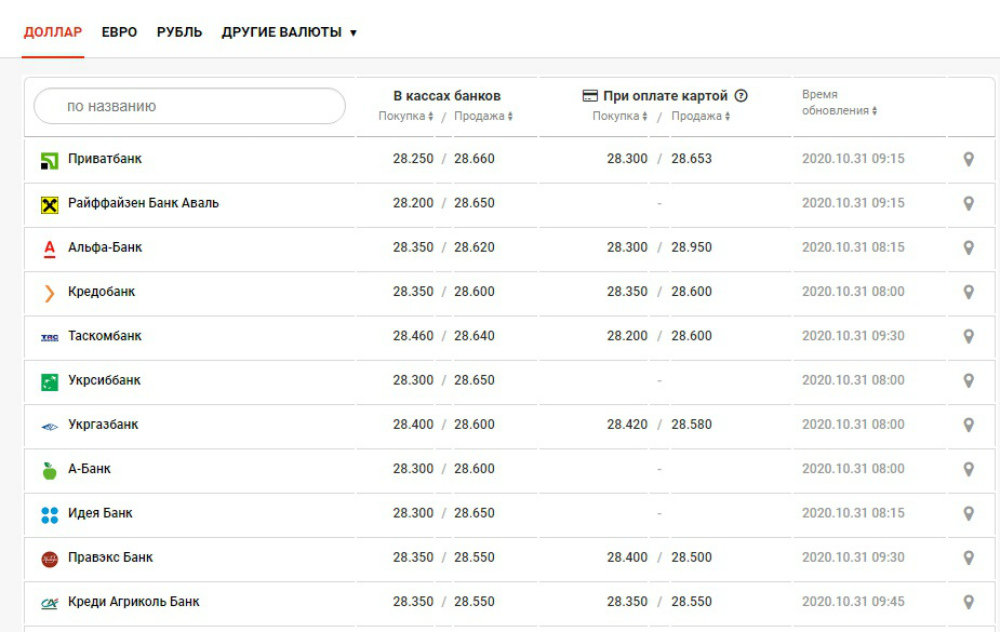Sort by Продажа under При оплате картой
The image size is (1000, 632).
pyautogui.click(x=700, y=116)
